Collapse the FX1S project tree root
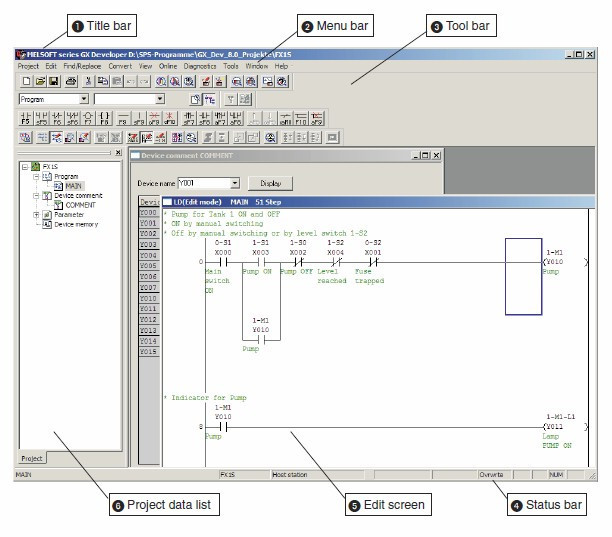Image resolution: width=612 pixels, height=537 pixels. point(25,167)
